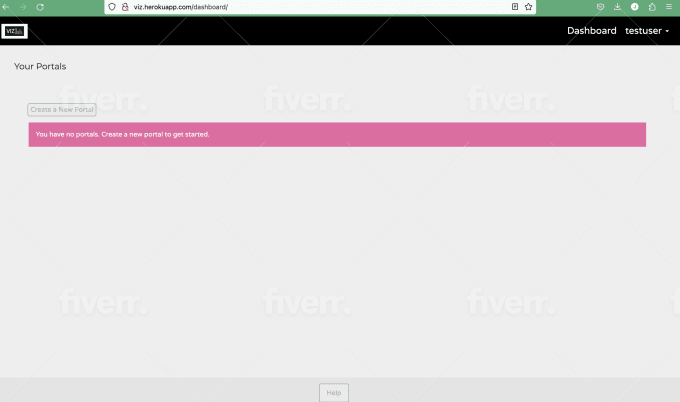
Task: Go forward with the browser arrow
Action: (22, 6)
